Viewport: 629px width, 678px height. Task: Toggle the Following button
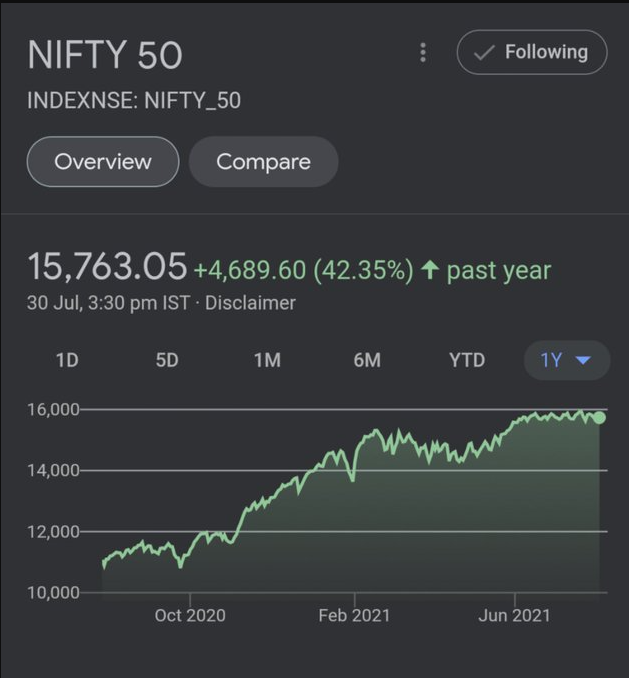click(x=532, y=52)
